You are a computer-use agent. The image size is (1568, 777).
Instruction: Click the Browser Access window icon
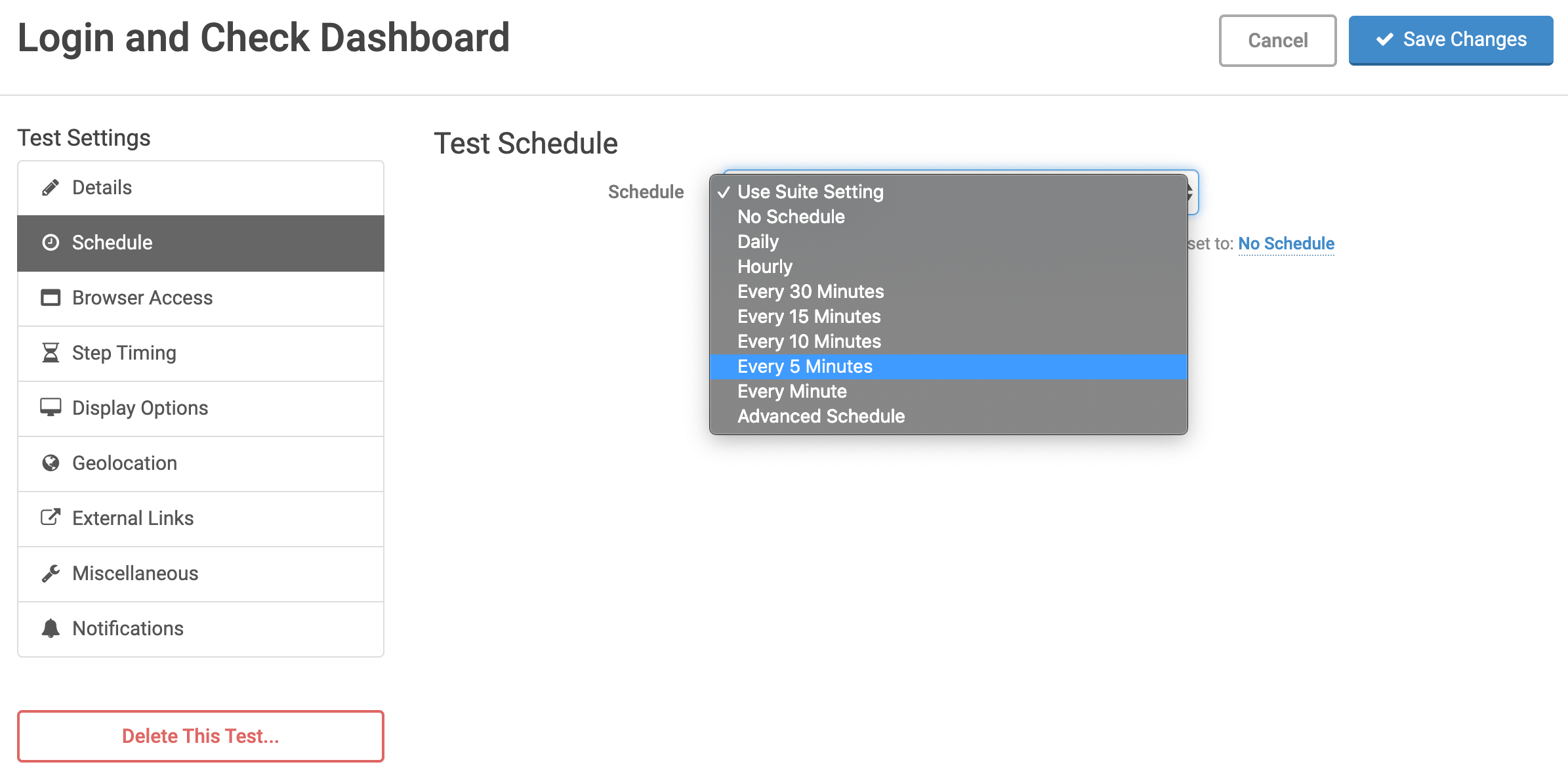point(51,297)
